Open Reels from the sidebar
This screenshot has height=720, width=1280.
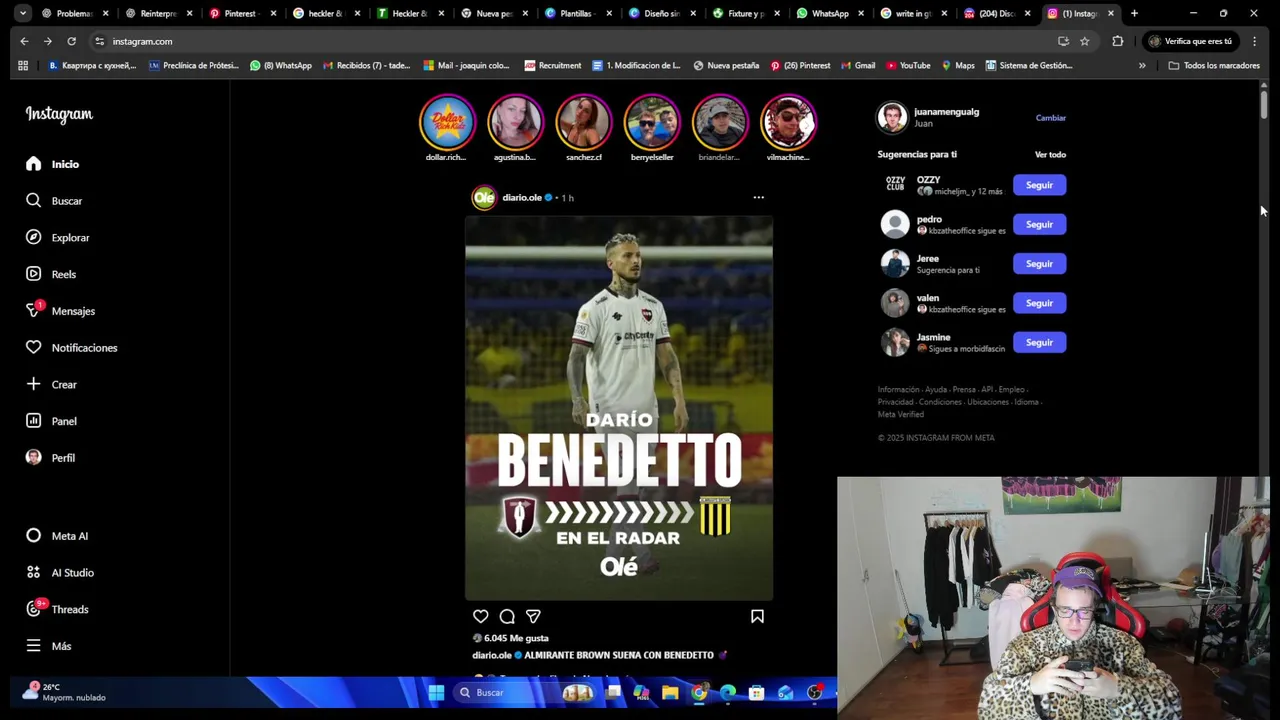point(50,274)
